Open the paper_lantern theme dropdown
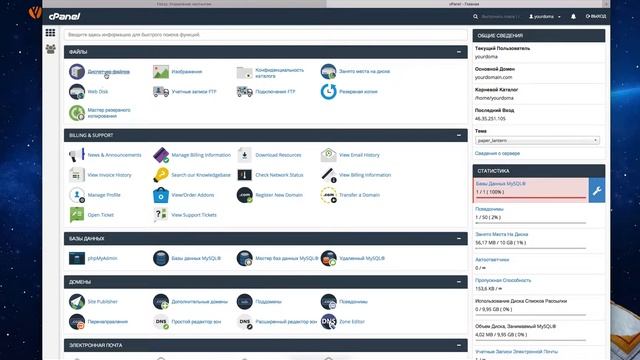 tap(537, 140)
